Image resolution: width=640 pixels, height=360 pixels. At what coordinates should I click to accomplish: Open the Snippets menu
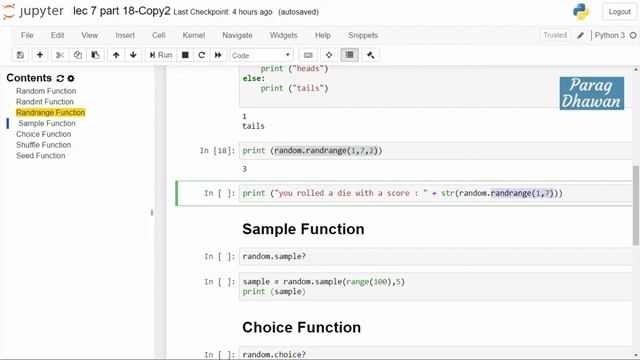363,36
